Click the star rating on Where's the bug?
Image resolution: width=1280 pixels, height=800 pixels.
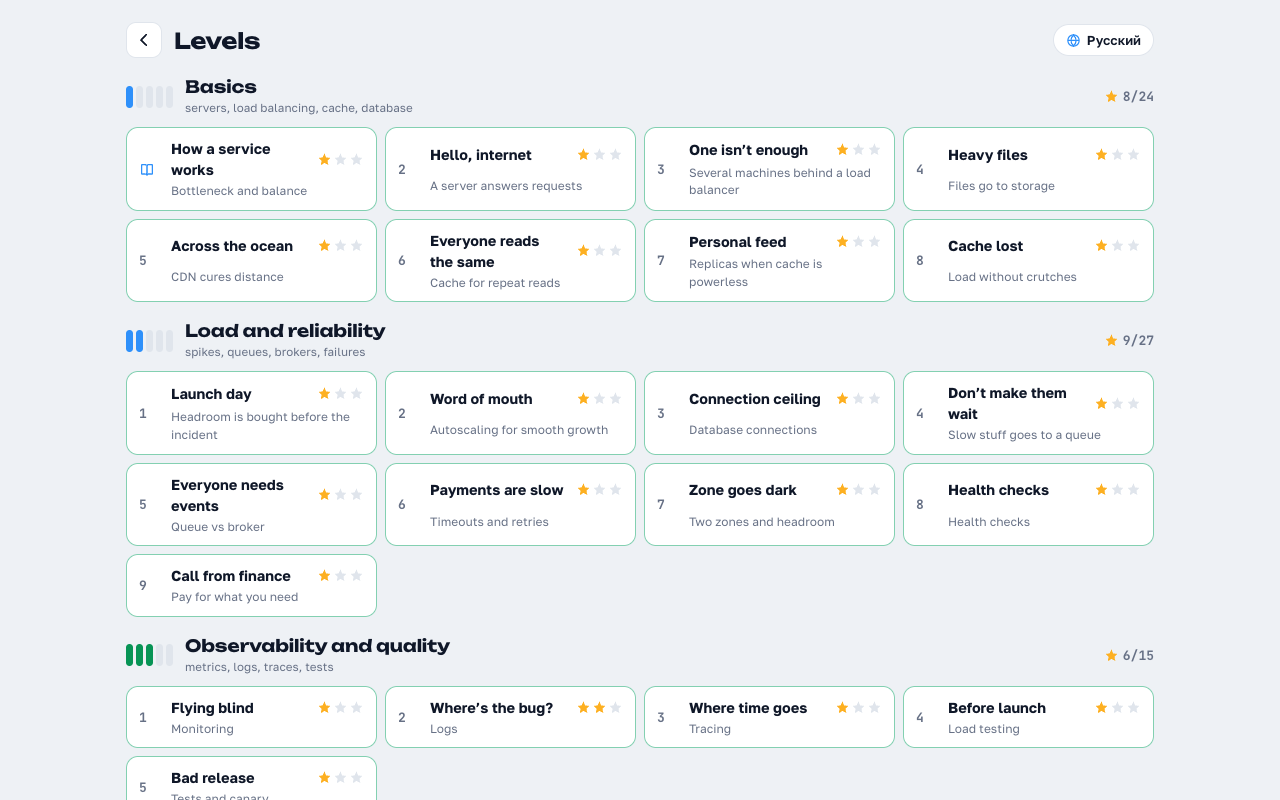(599, 708)
